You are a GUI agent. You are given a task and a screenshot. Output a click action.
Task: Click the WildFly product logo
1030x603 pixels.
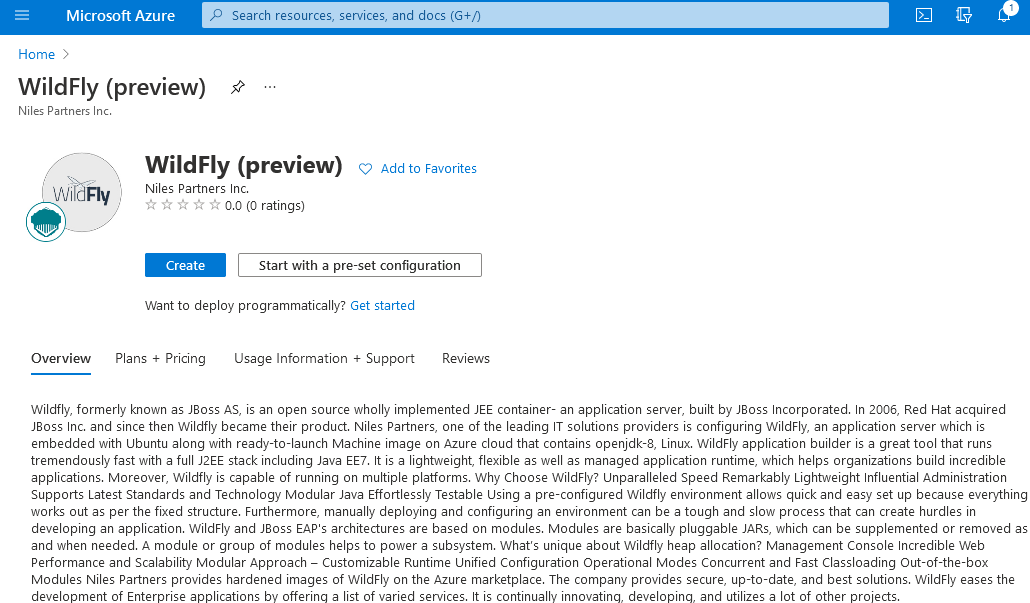[x=82, y=192]
